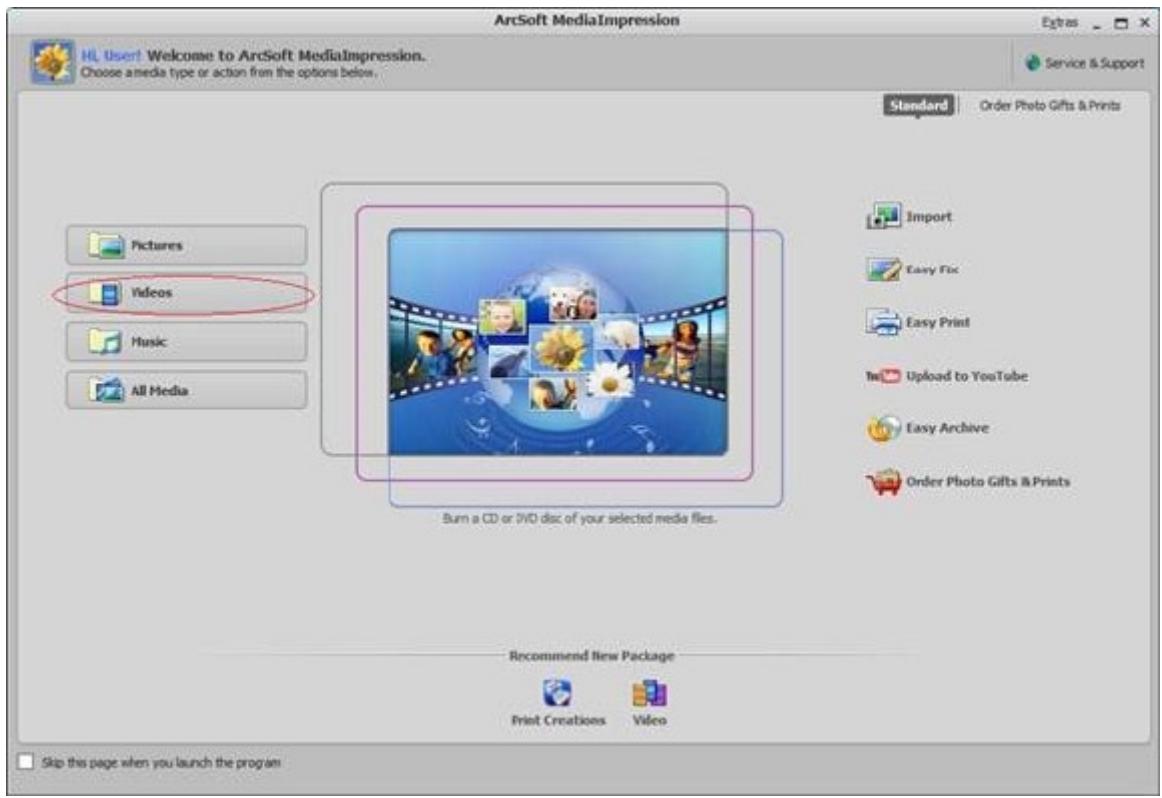
Task: Click the Upload to YouTube label
Action: (966, 376)
